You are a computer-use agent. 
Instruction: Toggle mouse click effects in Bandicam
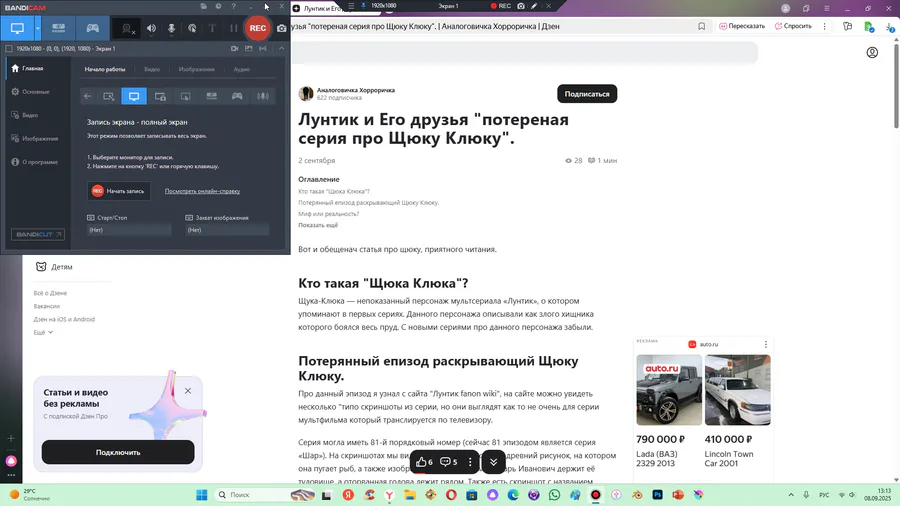[x=192, y=28]
